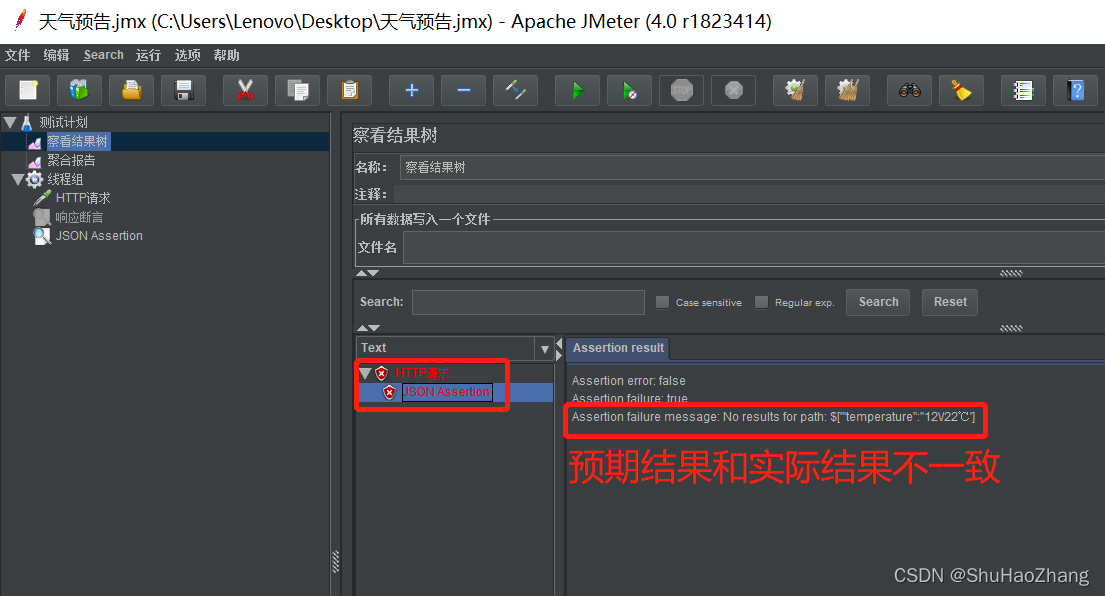
Task: Collapse all nodes with minus icon
Action: click(464, 90)
